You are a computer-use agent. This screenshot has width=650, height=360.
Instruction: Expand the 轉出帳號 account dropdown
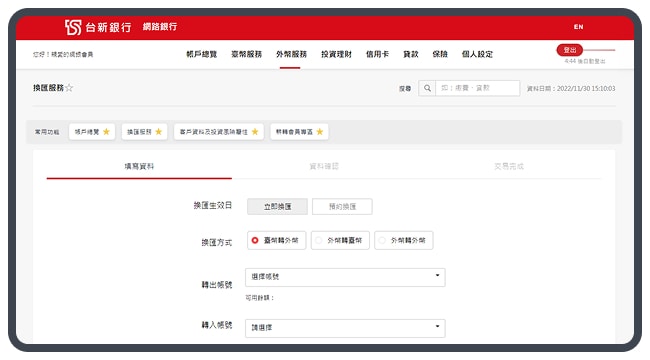coord(345,277)
